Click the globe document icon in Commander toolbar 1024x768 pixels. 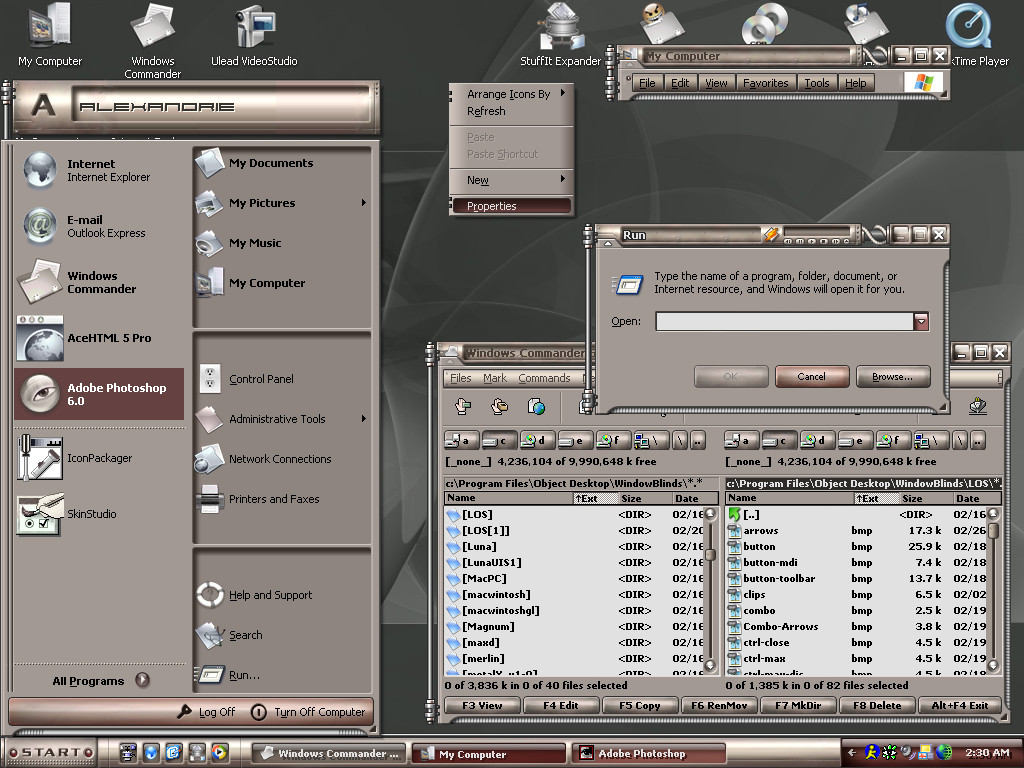536,407
